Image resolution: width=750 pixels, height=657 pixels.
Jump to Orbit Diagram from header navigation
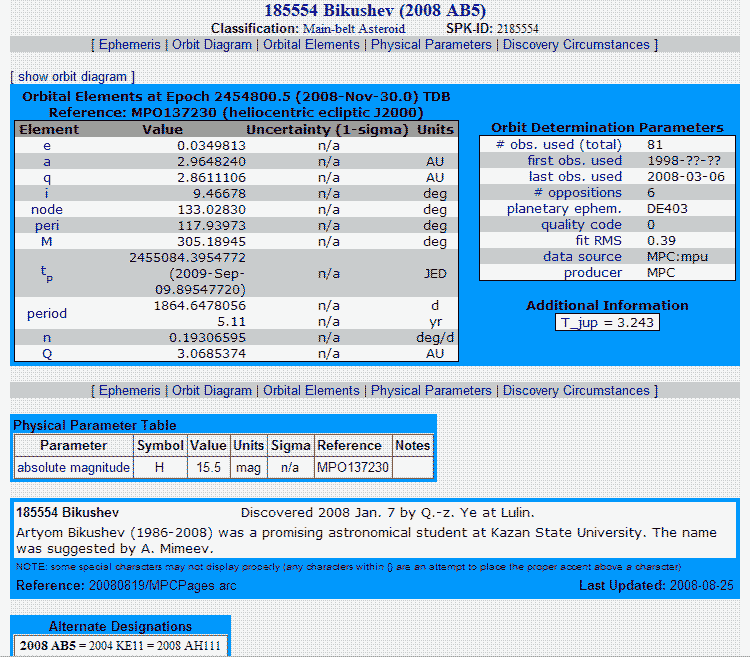point(212,45)
